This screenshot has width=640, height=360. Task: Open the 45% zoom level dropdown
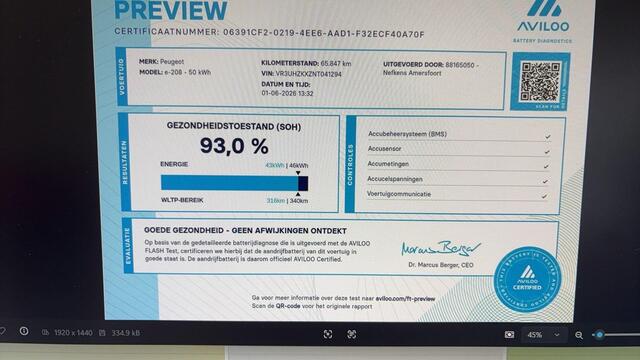(x=543, y=335)
